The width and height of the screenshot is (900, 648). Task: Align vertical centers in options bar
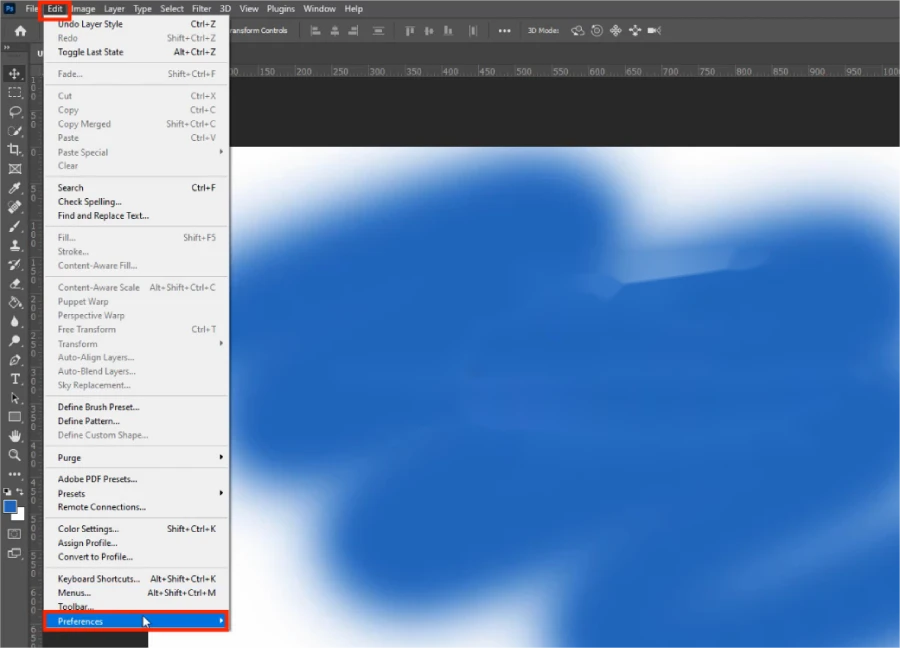[x=429, y=31]
